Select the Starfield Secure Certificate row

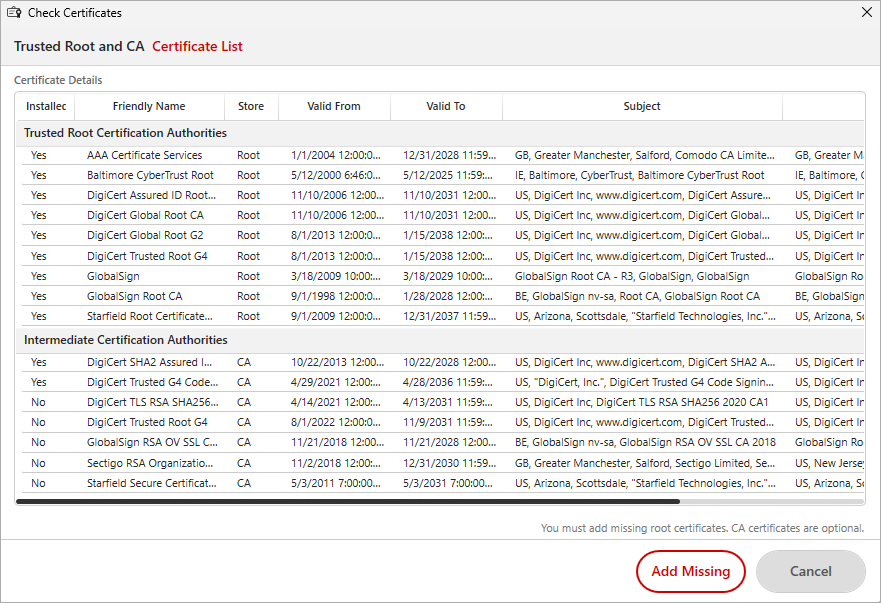click(443, 483)
